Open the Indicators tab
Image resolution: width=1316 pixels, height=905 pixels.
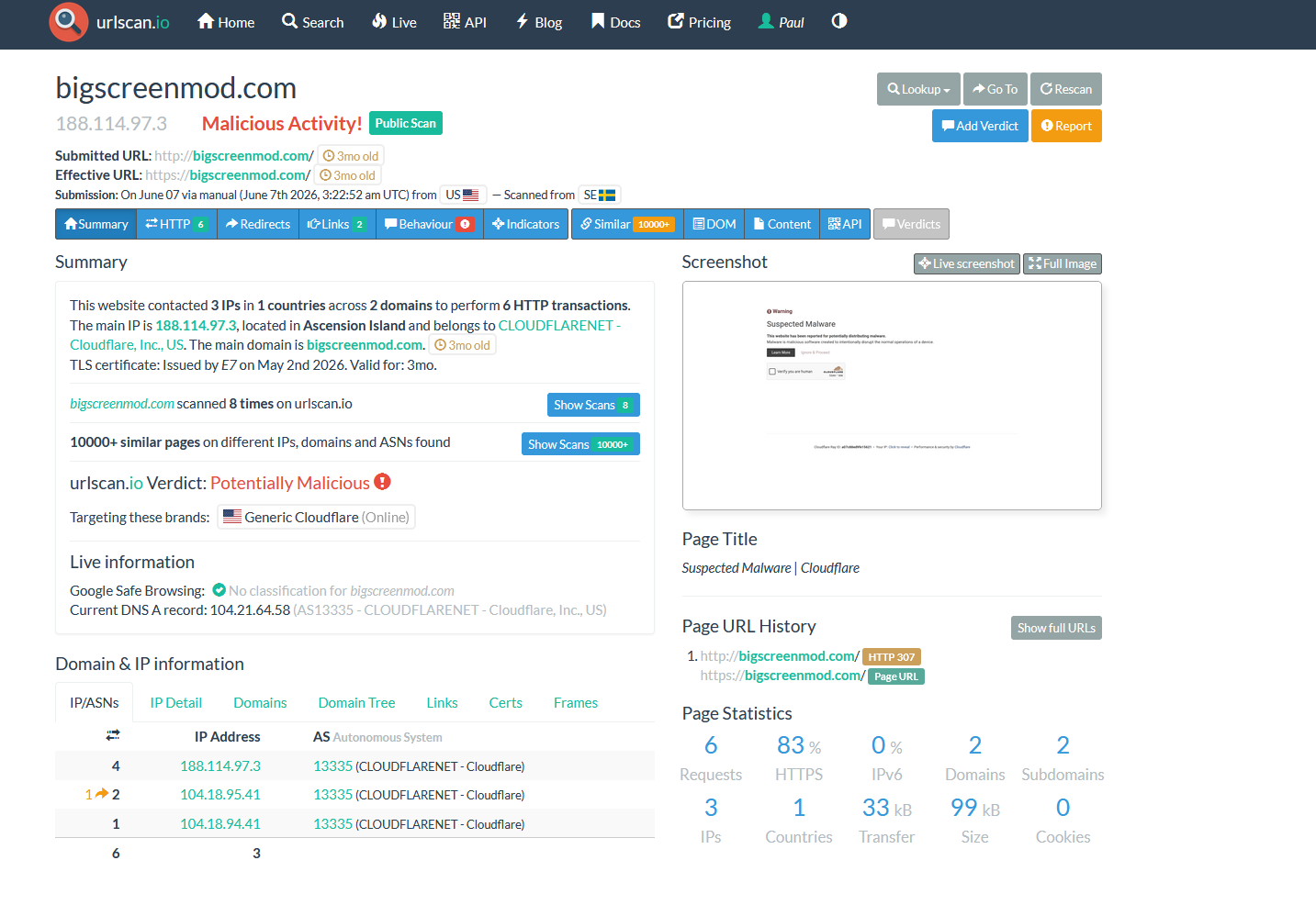[x=525, y=224]
